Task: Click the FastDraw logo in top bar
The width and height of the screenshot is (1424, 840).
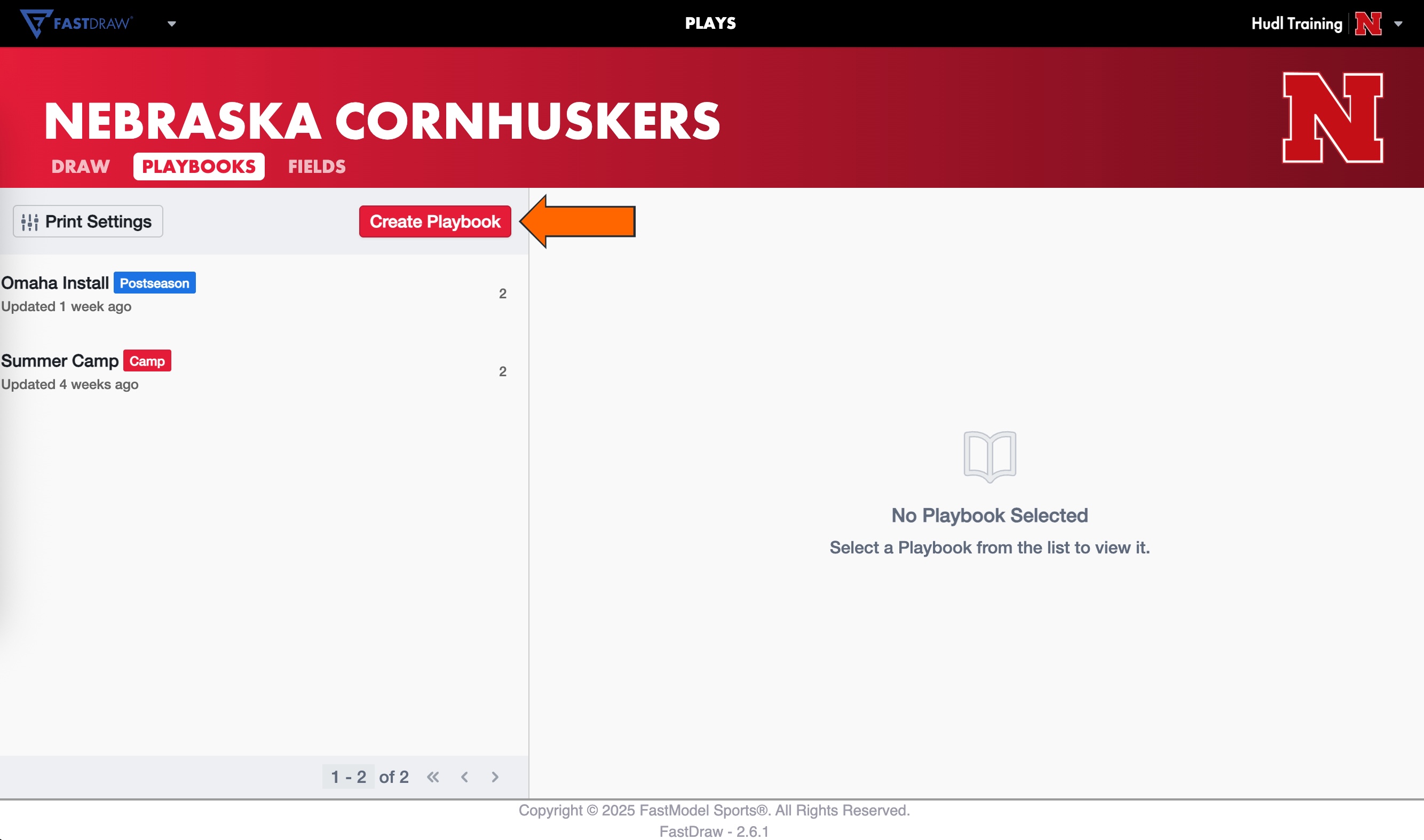Action: [x=76, y=23]
